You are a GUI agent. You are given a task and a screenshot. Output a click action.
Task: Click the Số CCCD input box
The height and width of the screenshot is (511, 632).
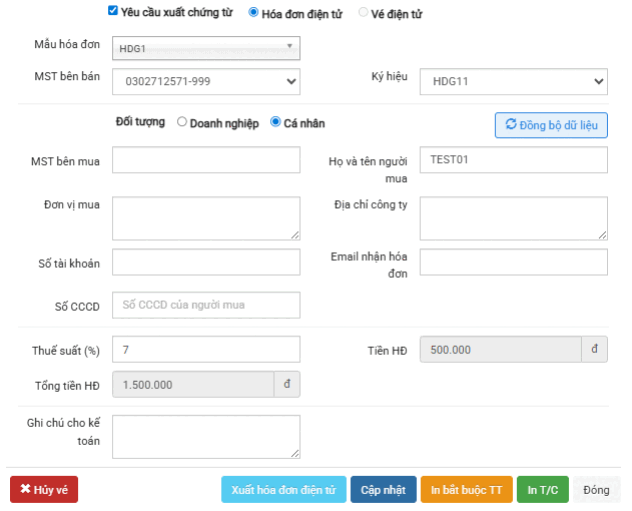tap(206, 305)
